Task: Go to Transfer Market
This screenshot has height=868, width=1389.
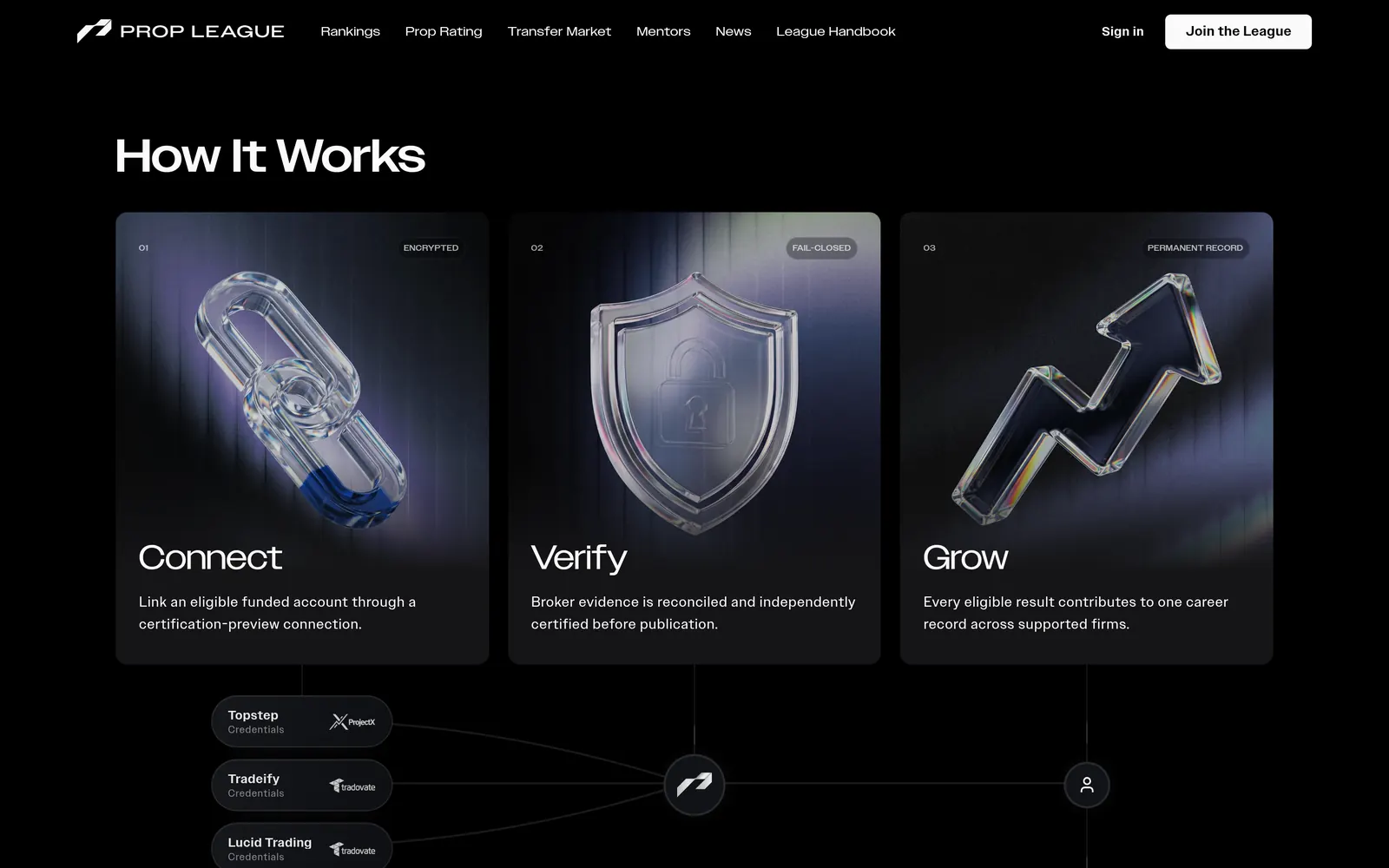Action: click(x=559, y=31)
